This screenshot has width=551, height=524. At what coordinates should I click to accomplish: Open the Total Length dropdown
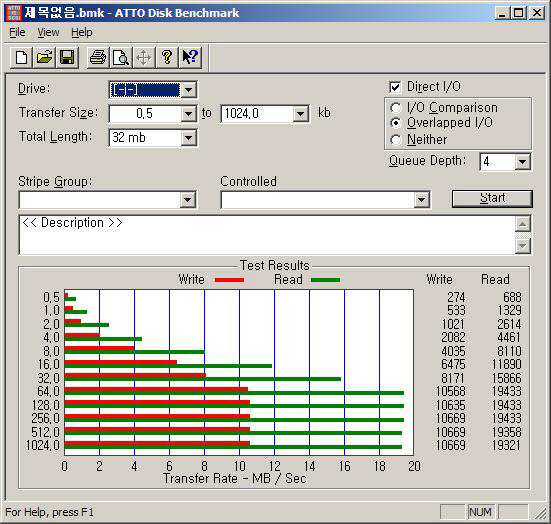tap(189, 138)
